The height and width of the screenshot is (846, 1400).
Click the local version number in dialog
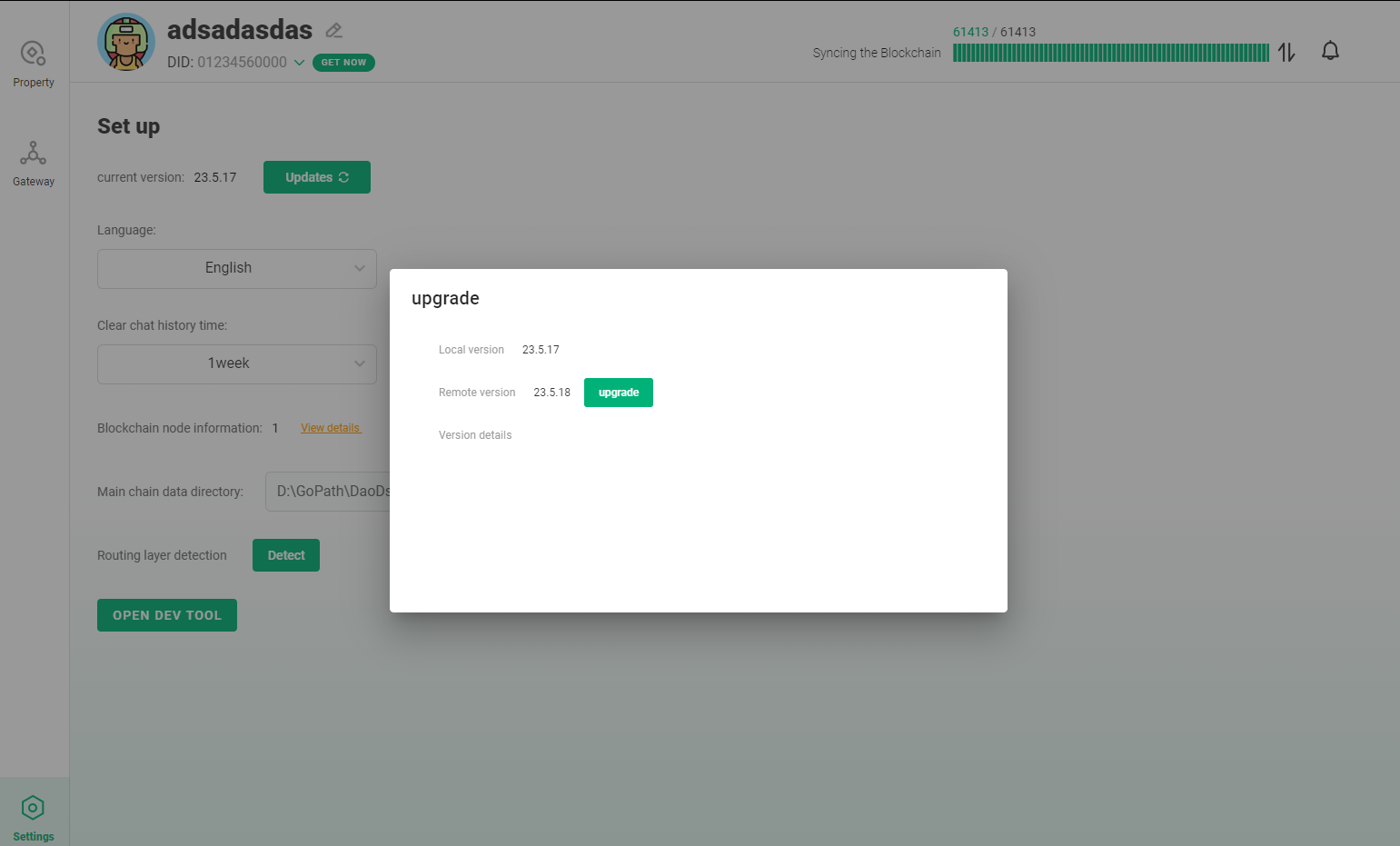pos(541,350)
